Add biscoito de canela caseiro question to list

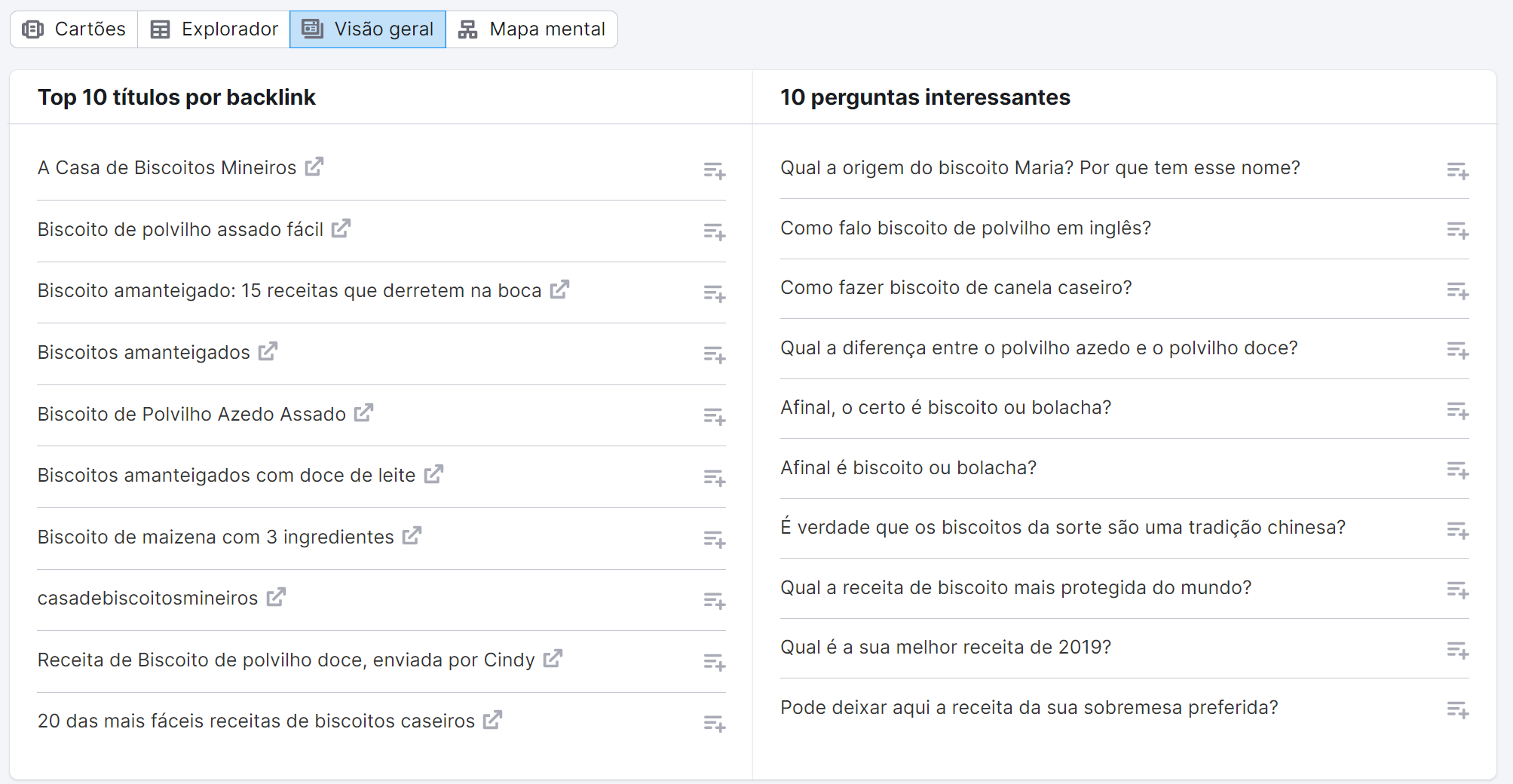(1457, 290)
